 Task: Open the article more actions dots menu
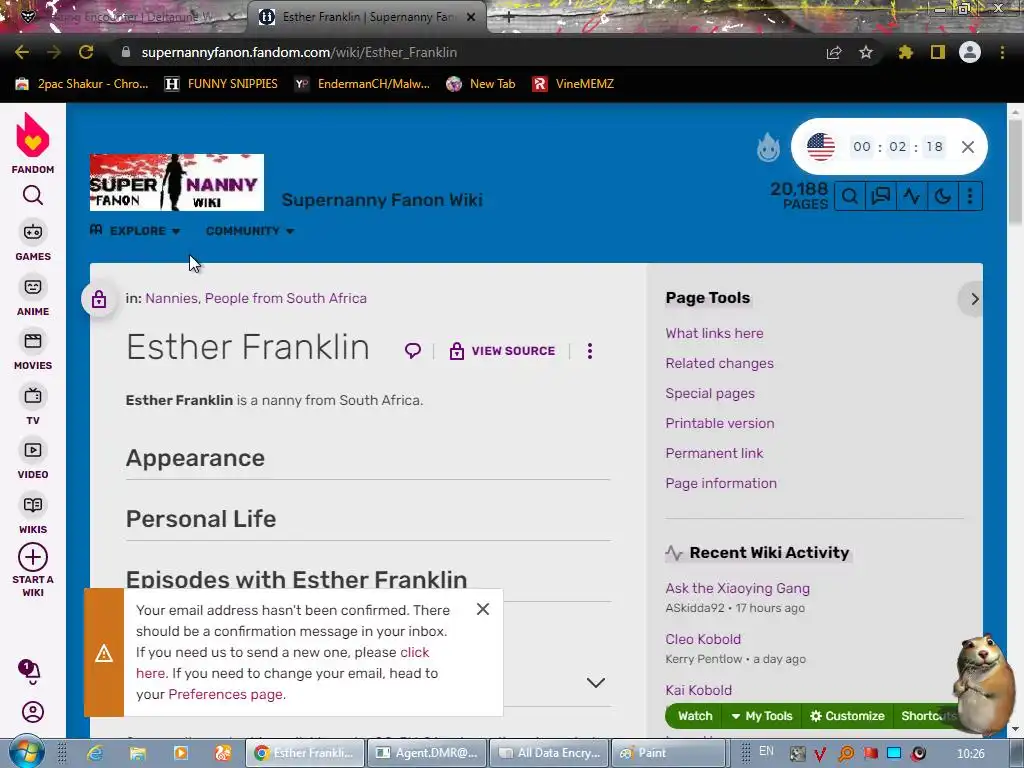[590, 351]
